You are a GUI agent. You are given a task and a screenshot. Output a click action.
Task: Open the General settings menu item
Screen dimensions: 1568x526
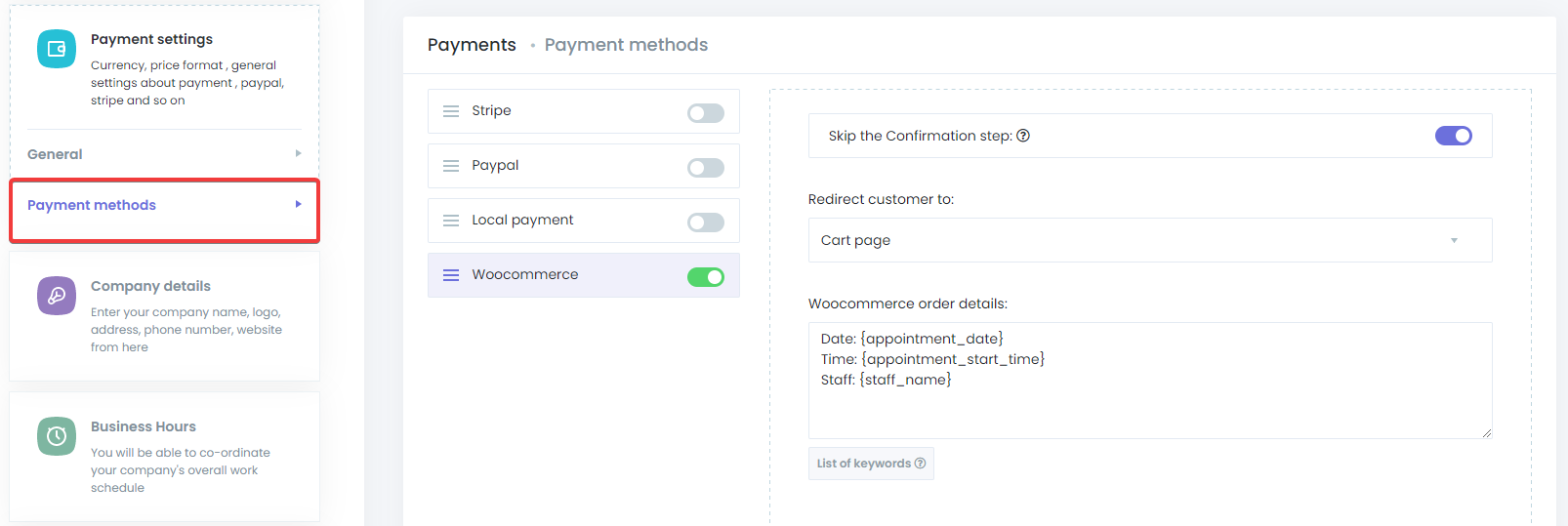click(x=164, y=154)
